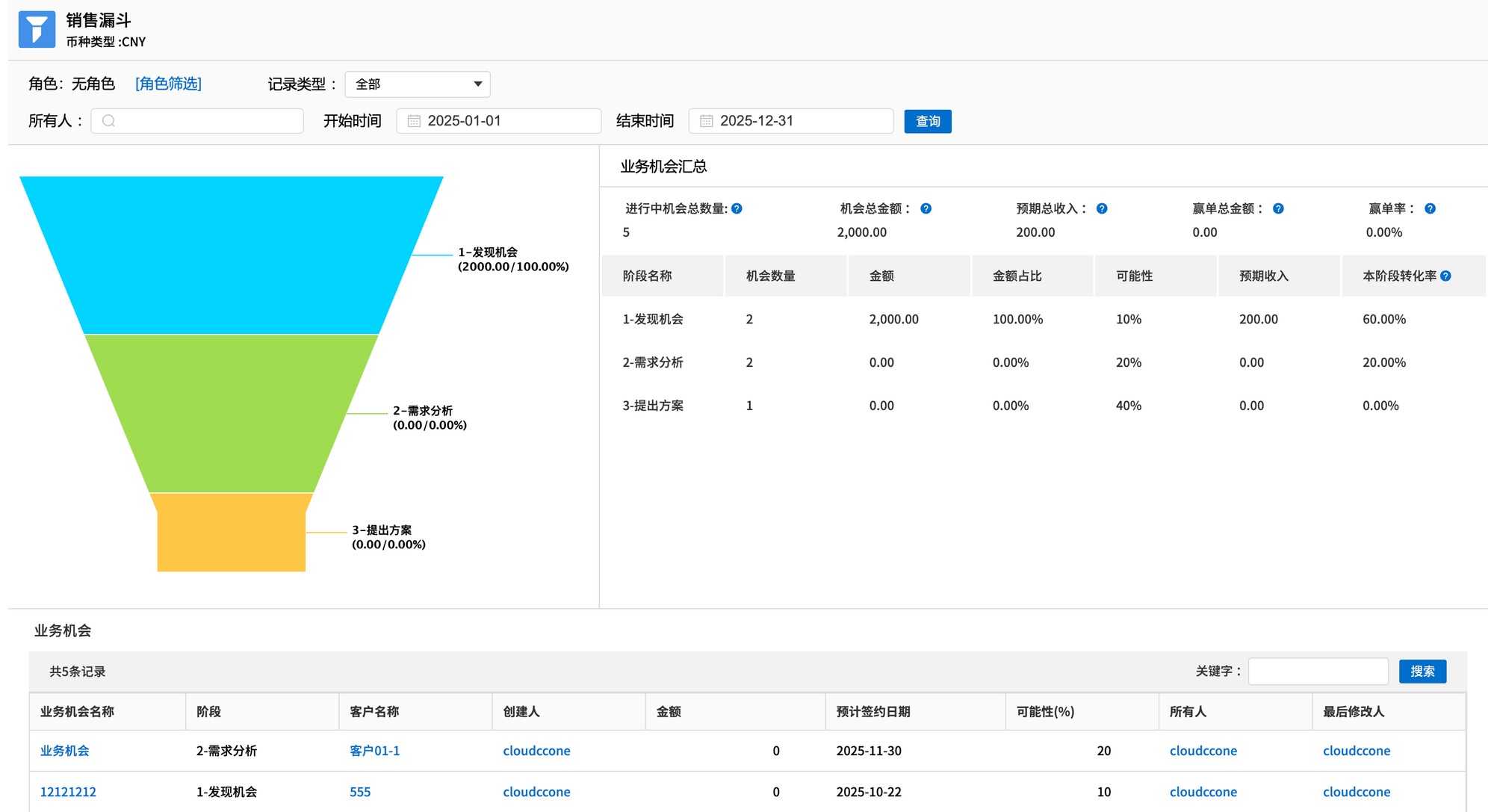Viewport: 1494px width, 812px height.
Task: Click help icon beside 本阶段转化率 header
Action: pos(1445,276)
